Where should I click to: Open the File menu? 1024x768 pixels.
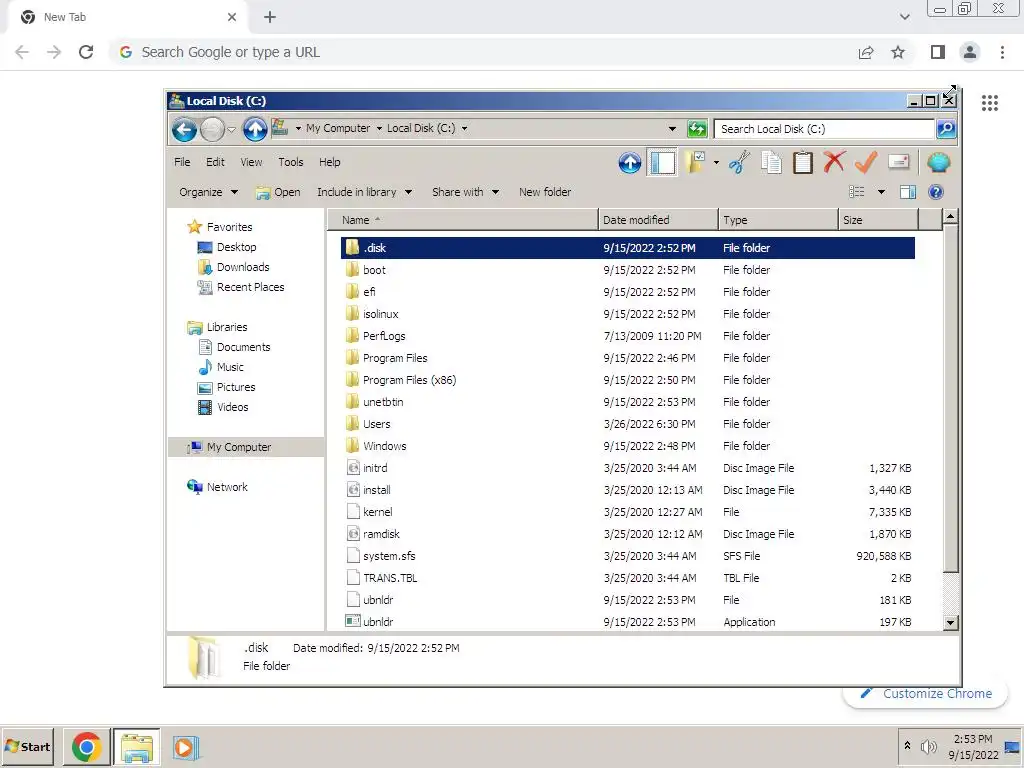point(182,162)
